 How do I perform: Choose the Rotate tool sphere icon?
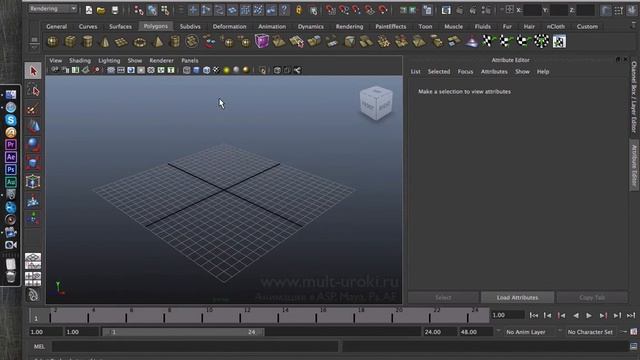[33, 145]
